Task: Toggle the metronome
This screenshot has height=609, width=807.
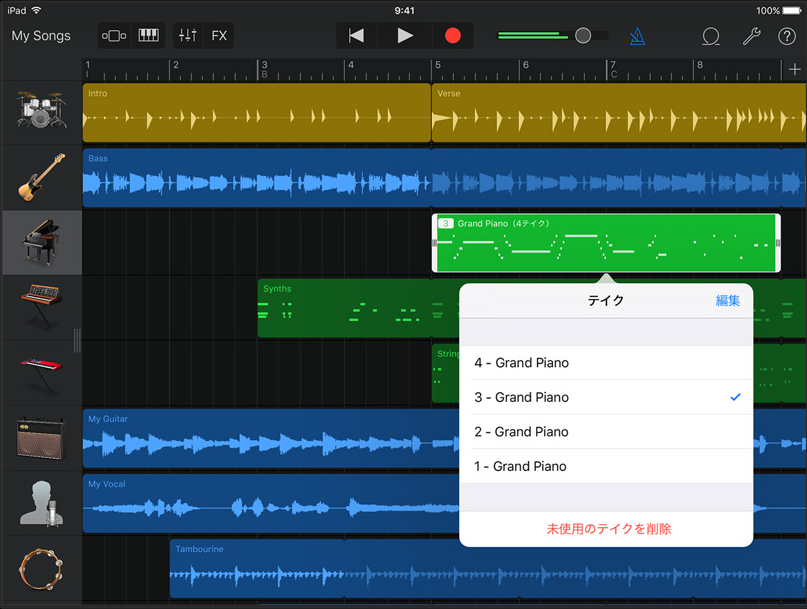Action: point(637,36)
